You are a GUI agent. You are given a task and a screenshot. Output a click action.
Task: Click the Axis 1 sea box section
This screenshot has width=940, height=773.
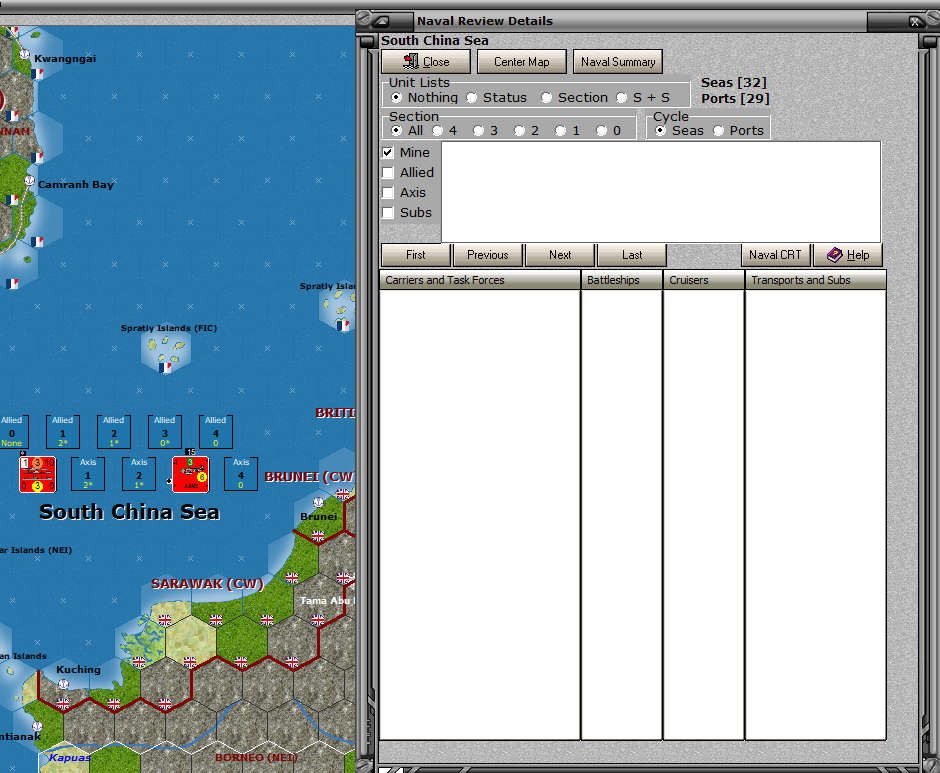tap(88, 474)
